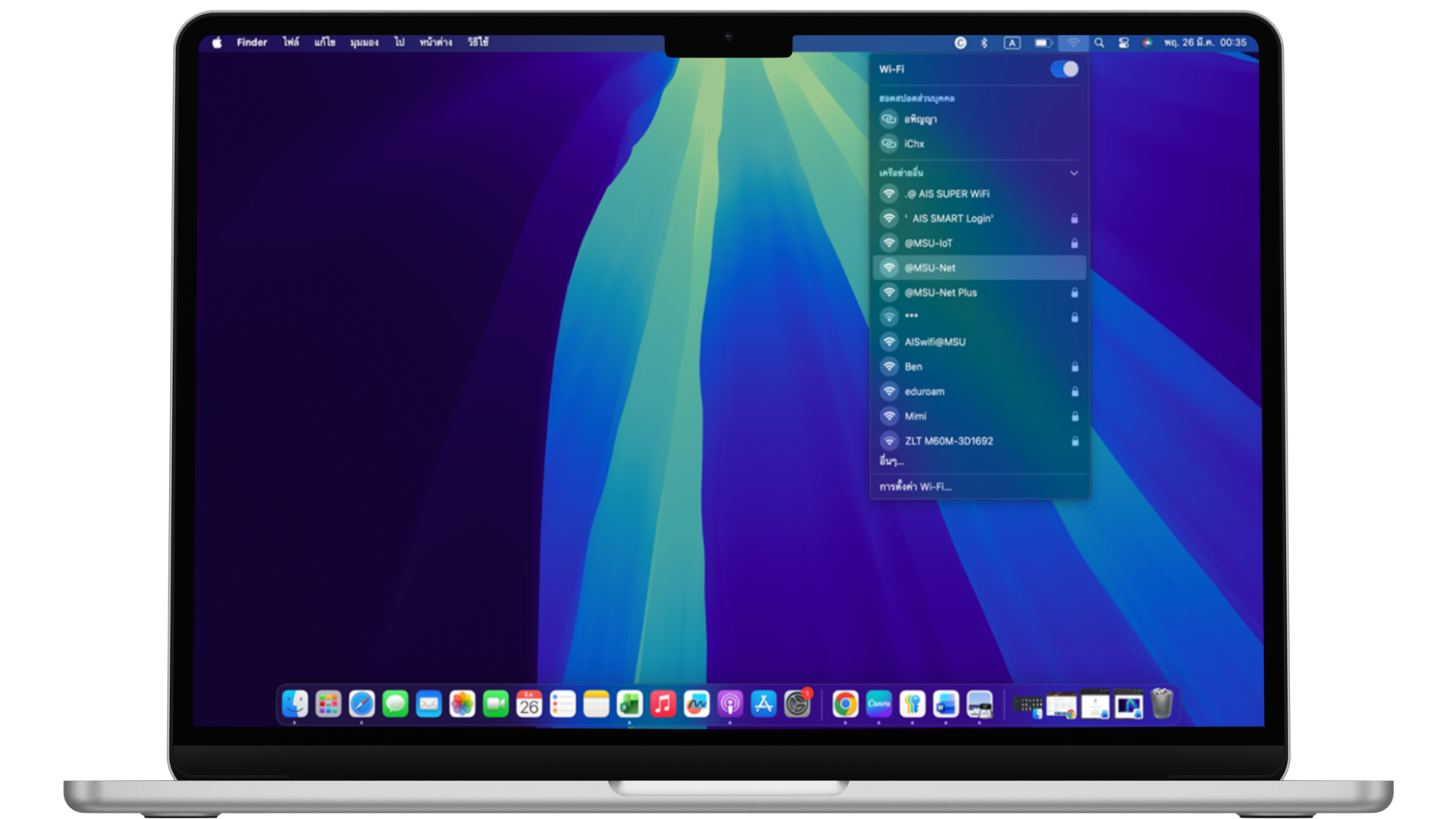The height and width of the screenshot is (819, 1456).
Task: Open the มุมมอง menu
Action: pyautogui.click(x=364, y=42)
